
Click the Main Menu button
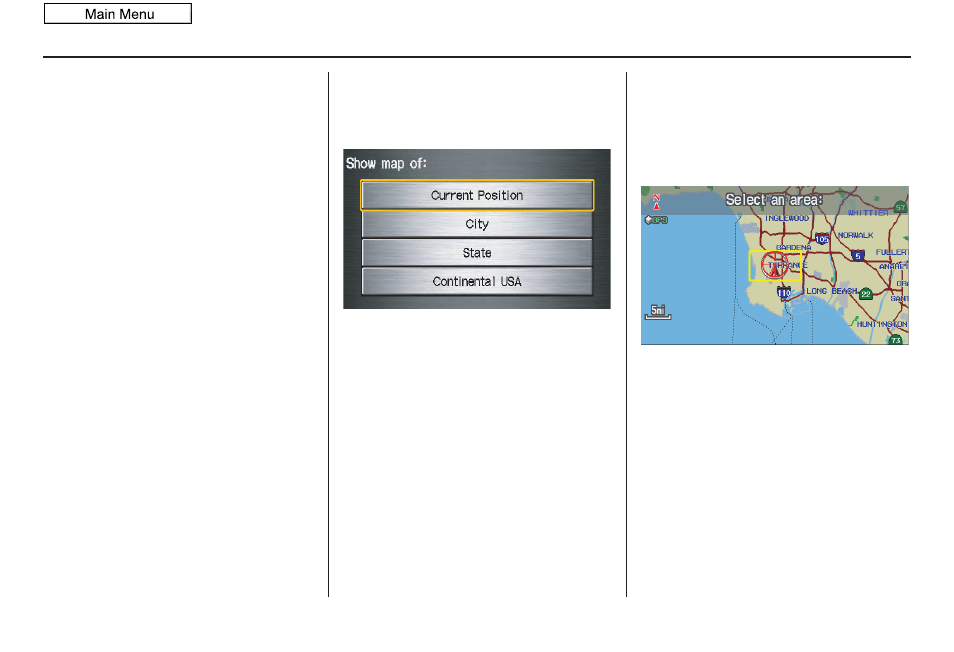click(x=117, y=13)
